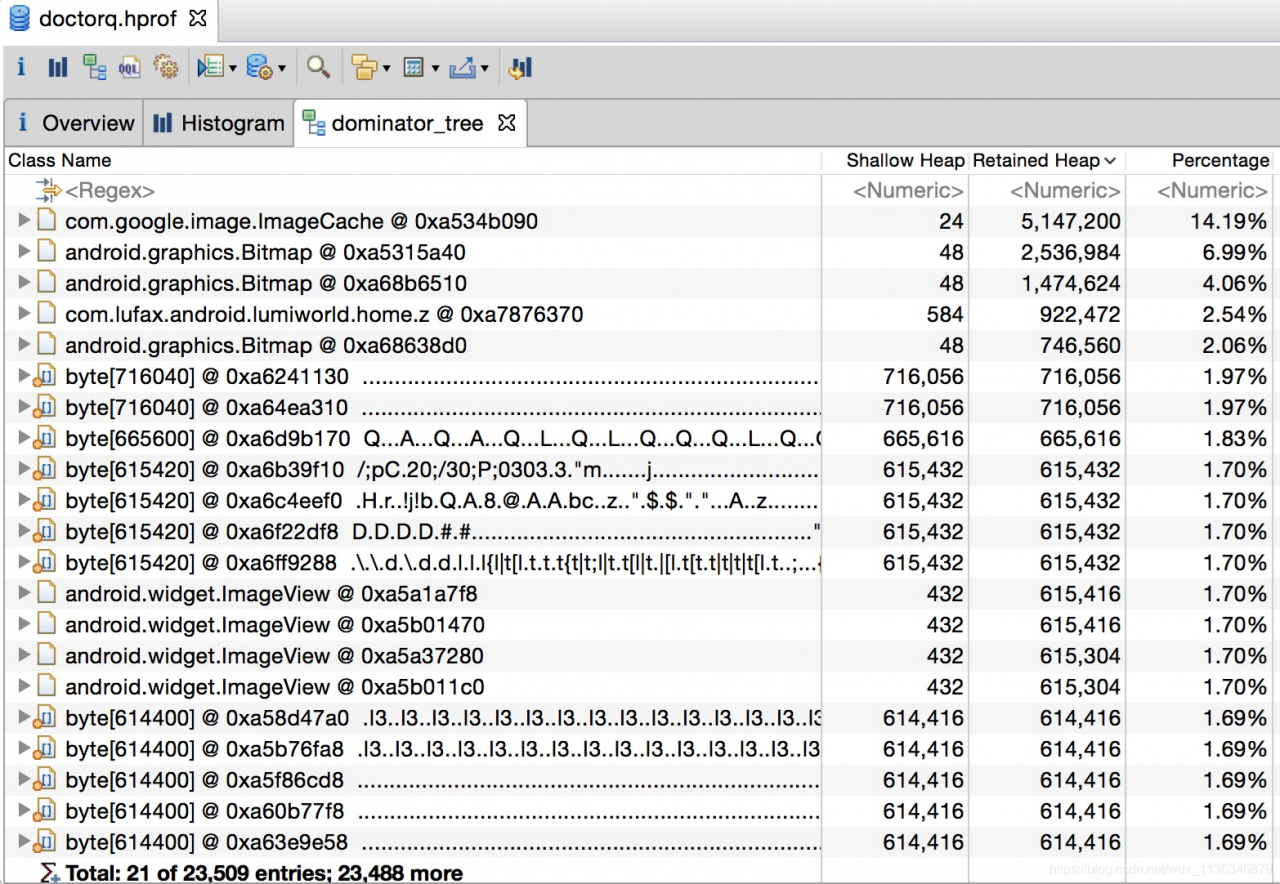The height and width of the screenshot is (884, 1280).
Task: Open the group results dropdown arrow
Action: click(x=386, y=68)
